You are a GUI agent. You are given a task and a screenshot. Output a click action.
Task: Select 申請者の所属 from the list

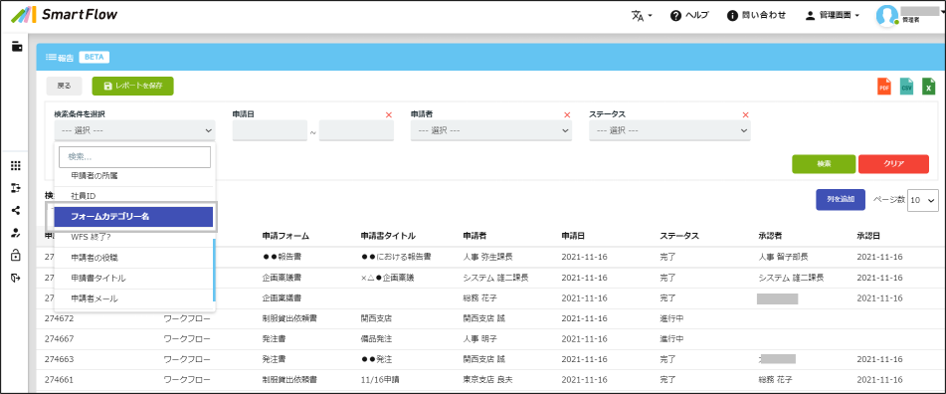pyautogui.click(x=134, y=176)
